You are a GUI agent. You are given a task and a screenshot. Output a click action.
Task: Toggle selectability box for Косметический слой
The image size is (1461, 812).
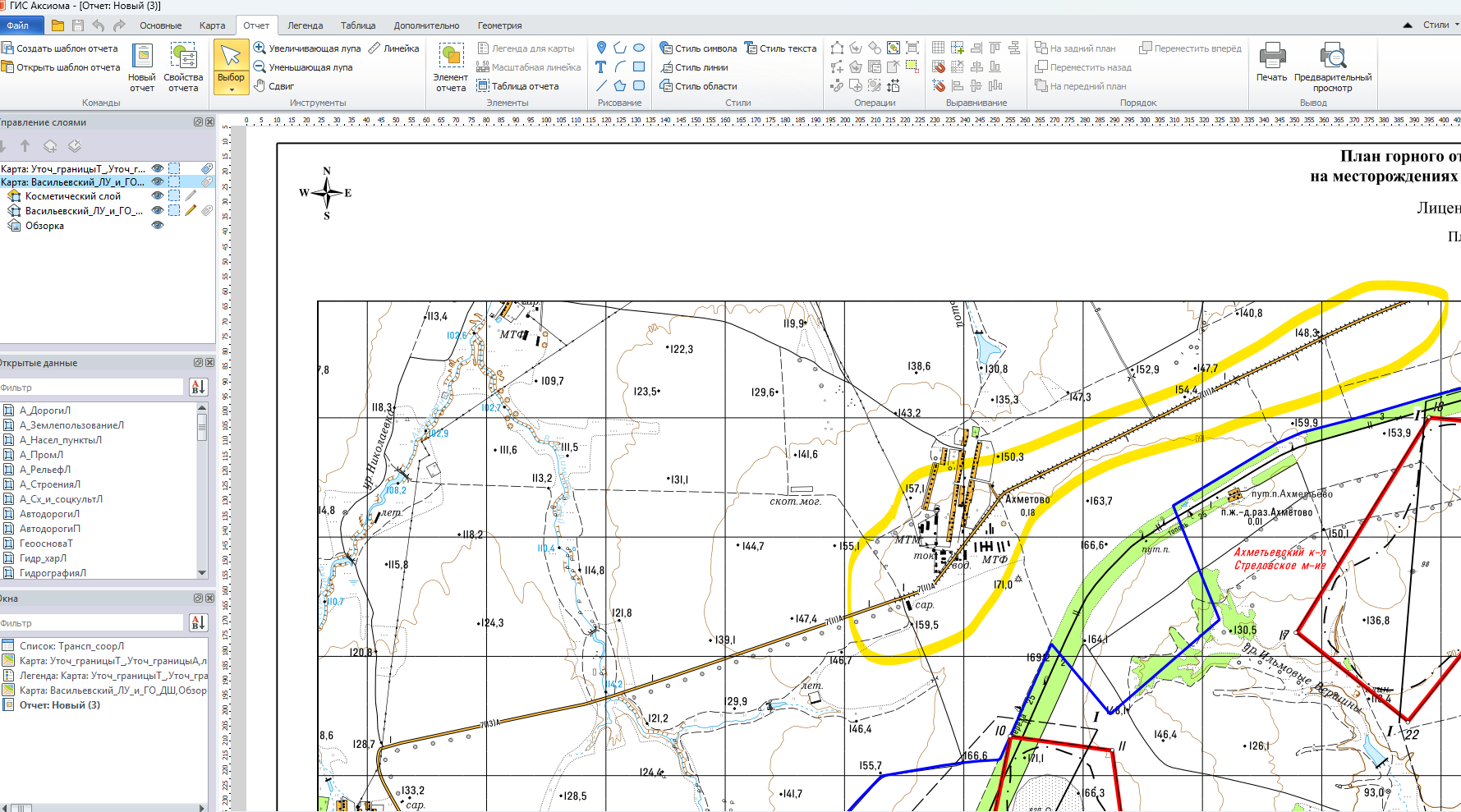point(174,196)
